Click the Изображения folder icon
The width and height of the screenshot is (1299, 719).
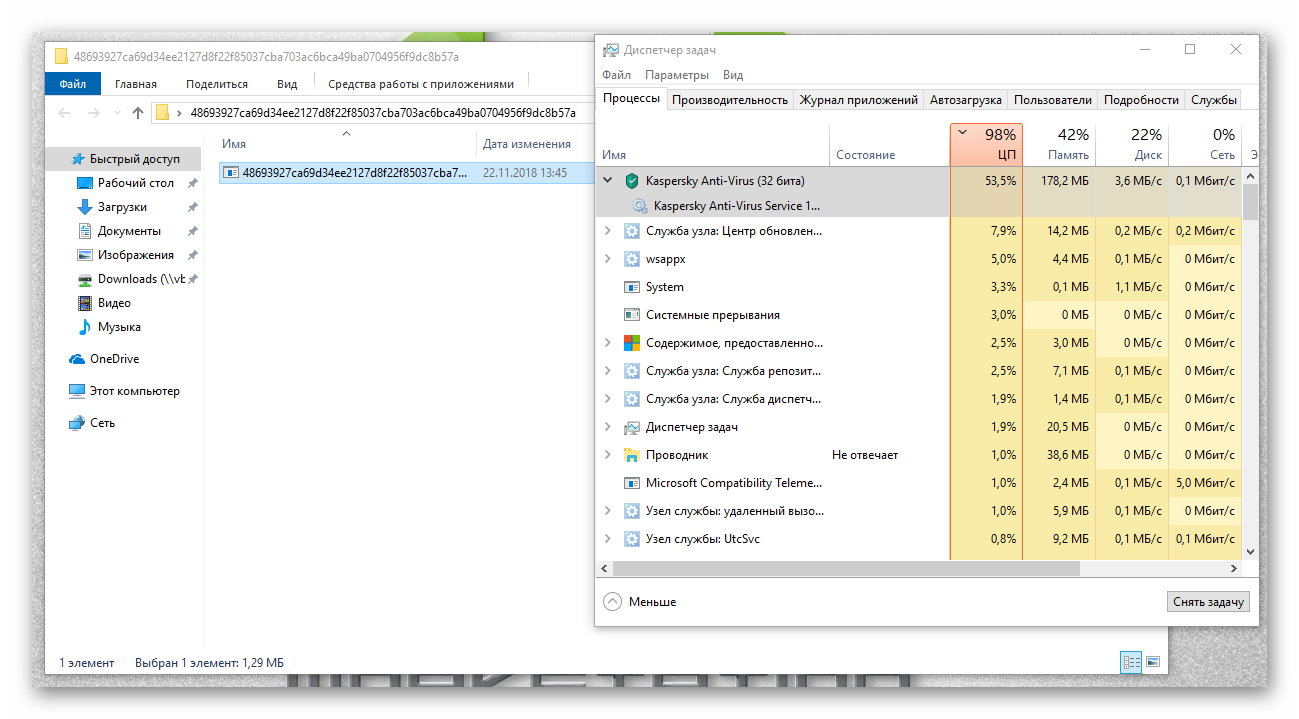coord(85,255)
